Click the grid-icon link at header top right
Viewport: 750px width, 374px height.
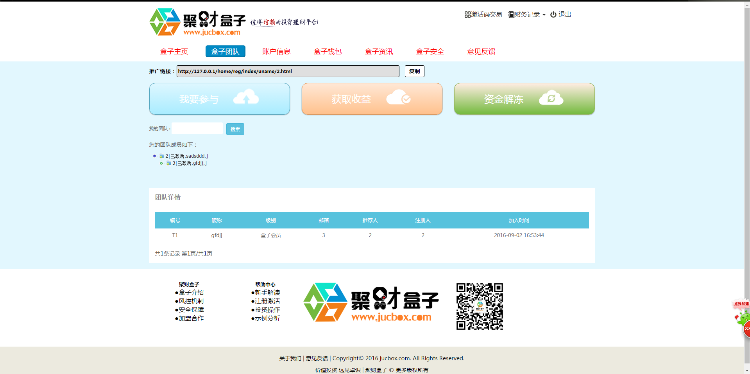point(483,14)
